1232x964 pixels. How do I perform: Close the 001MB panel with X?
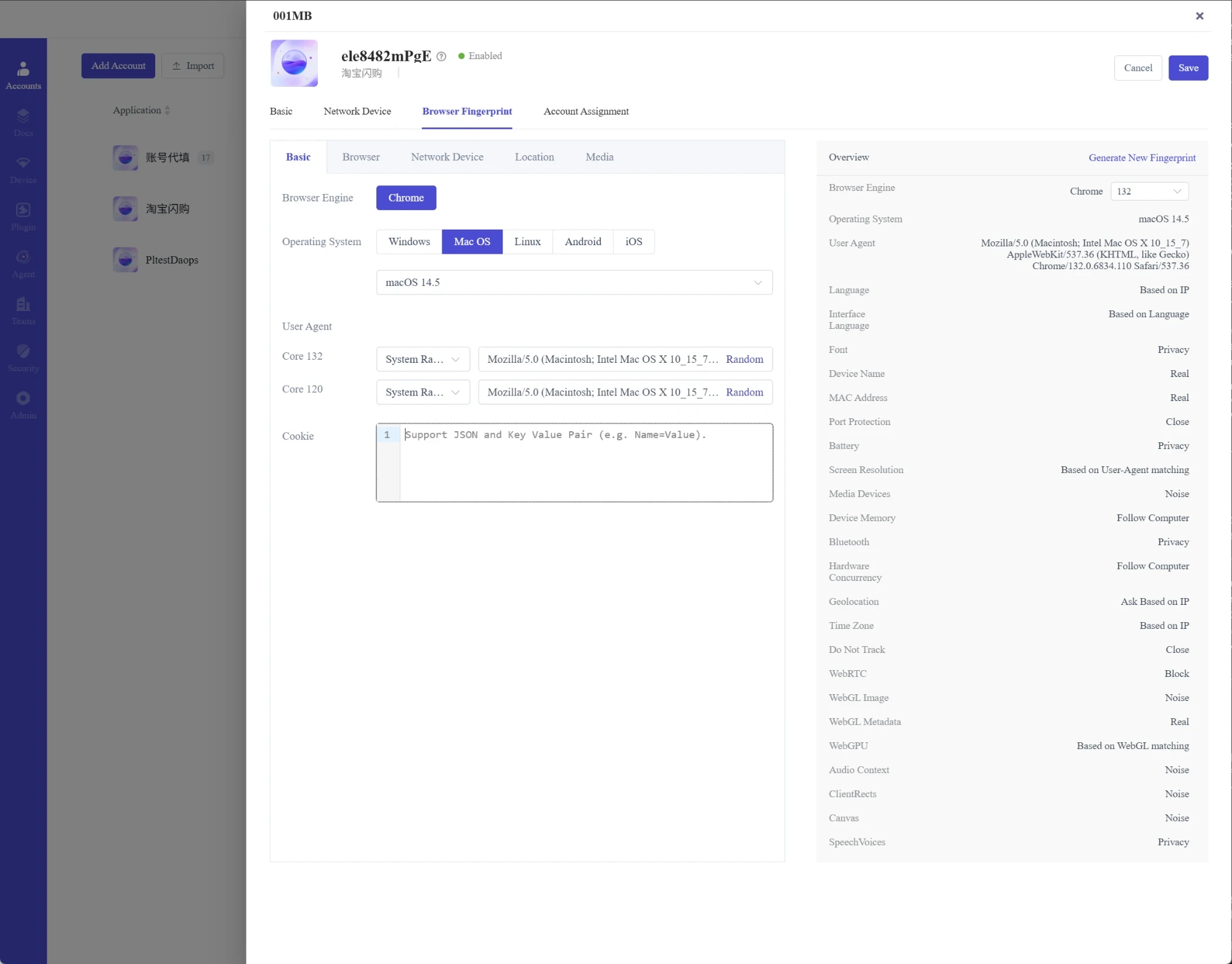[1199, 16]
